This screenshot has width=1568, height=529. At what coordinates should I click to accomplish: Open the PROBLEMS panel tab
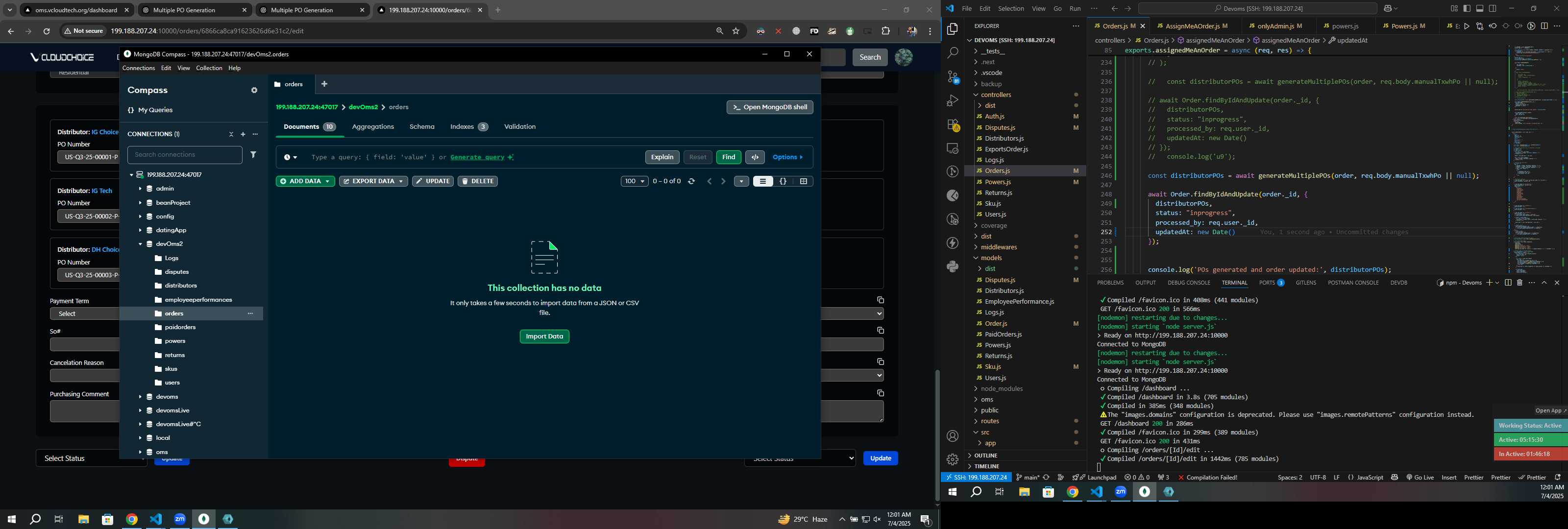[x=1110, y=283]
